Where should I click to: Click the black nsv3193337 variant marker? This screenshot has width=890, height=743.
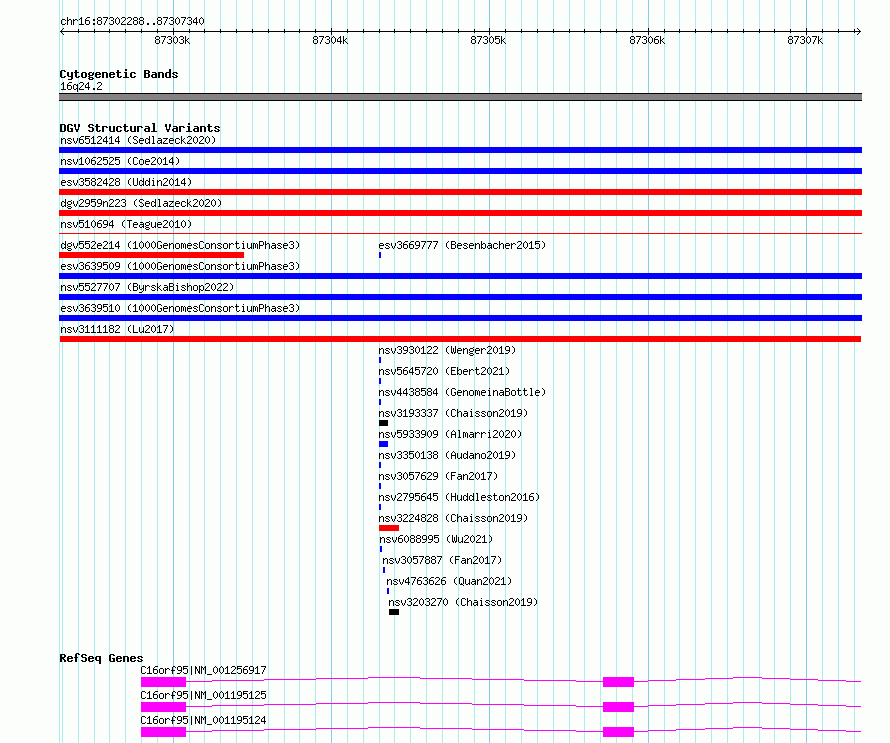[x=384, y=423]
